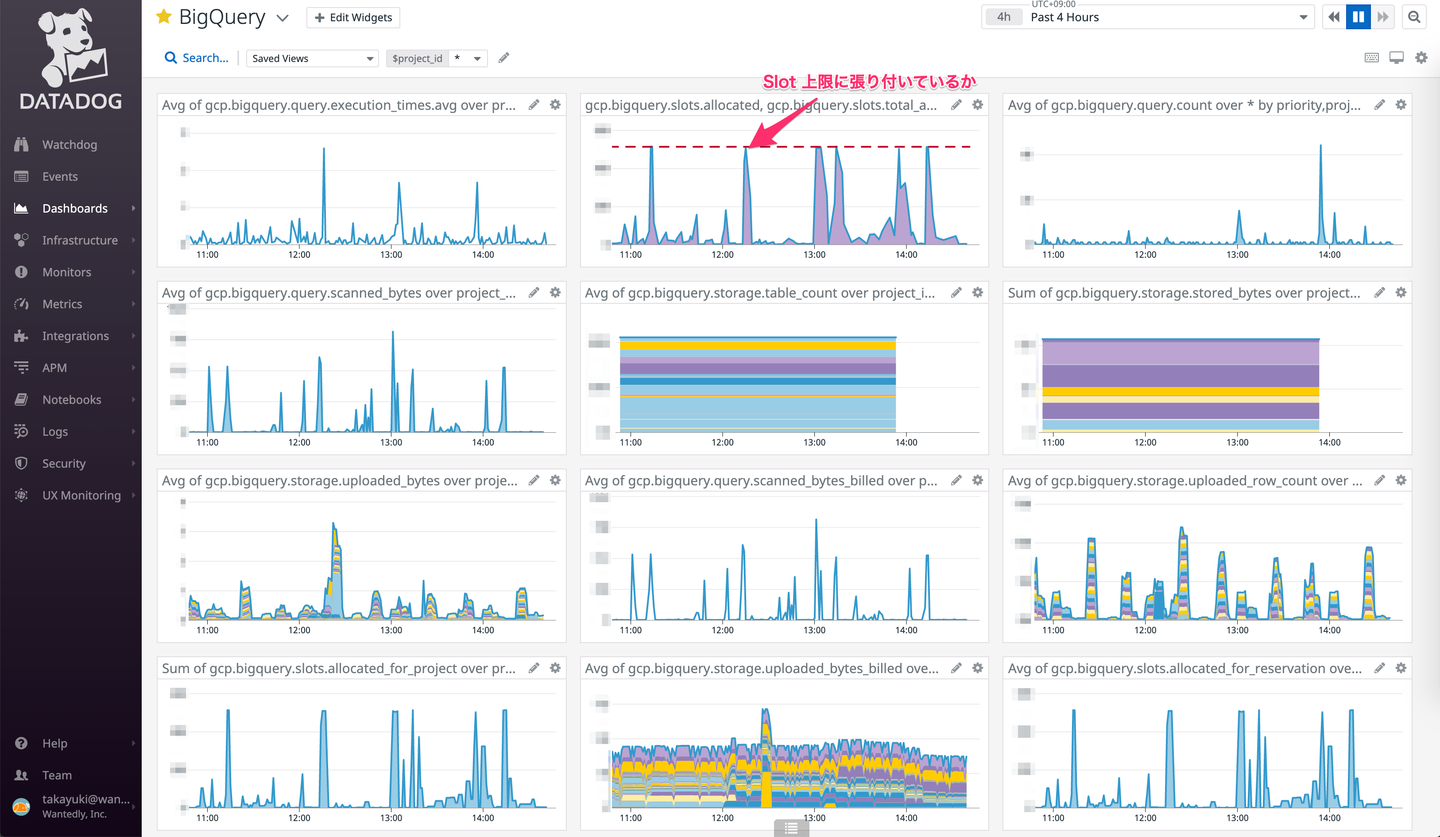Expand the BigQuery dashboard title dropdown
Viewport: 1440px width, 837px height.
pos(282,18)
